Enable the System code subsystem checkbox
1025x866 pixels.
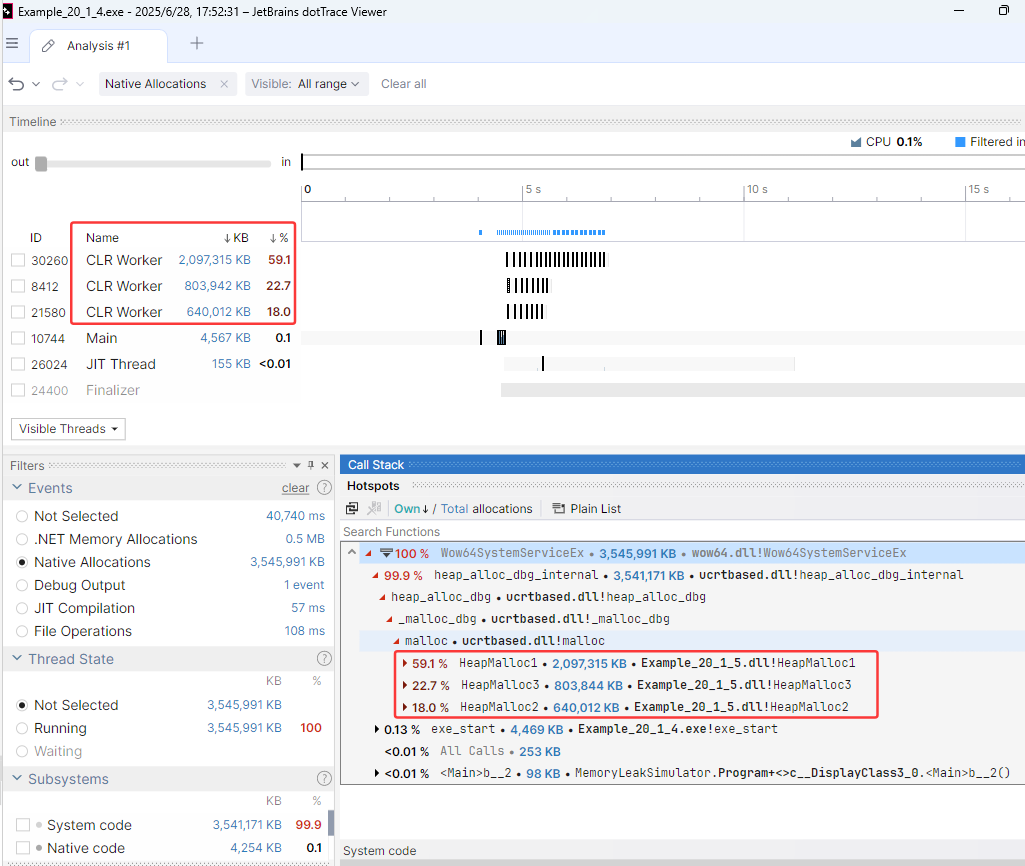[22, 825]
